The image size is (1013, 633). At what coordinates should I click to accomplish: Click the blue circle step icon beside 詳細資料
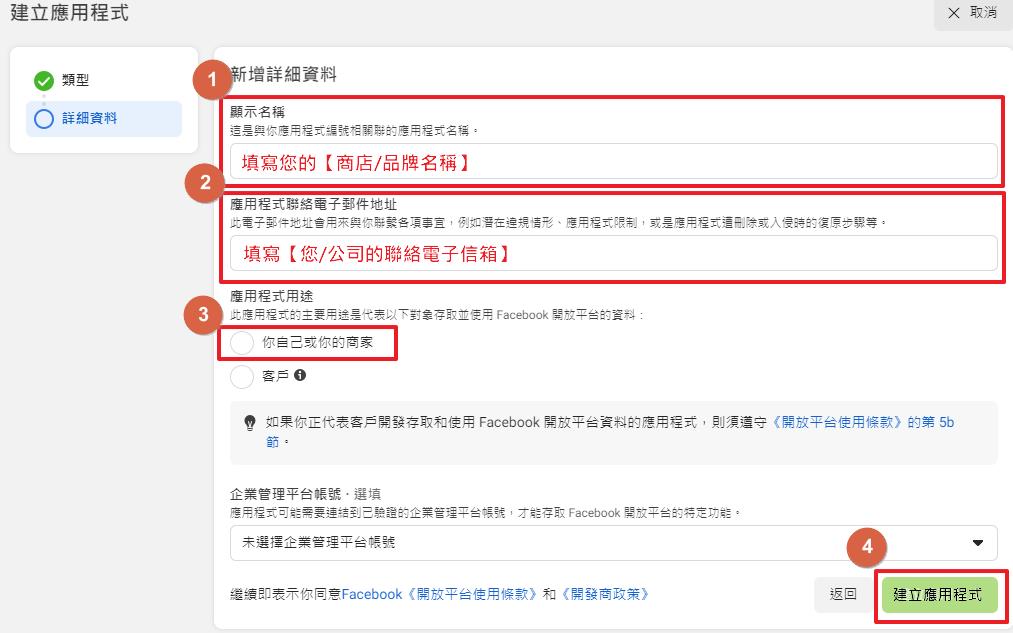(43, 119)
